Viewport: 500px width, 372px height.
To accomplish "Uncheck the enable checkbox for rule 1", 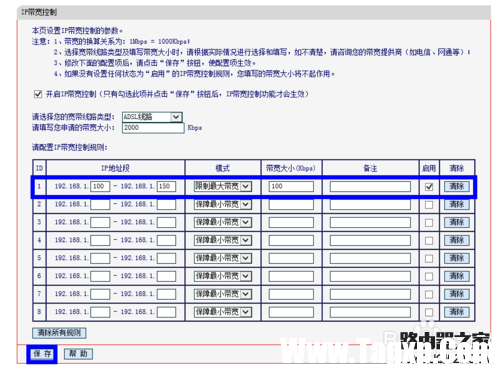I will (429, 187).
